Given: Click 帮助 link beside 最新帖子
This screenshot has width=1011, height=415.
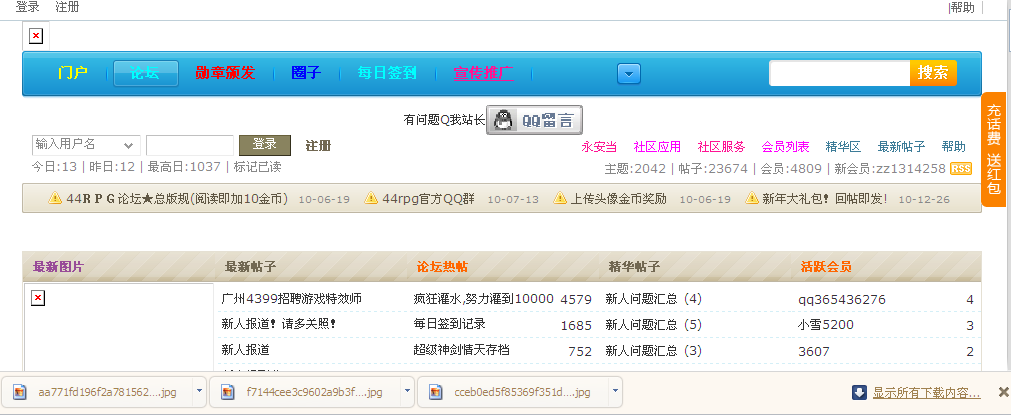Looking at the screenshot, I should click(x=954, y=146).
